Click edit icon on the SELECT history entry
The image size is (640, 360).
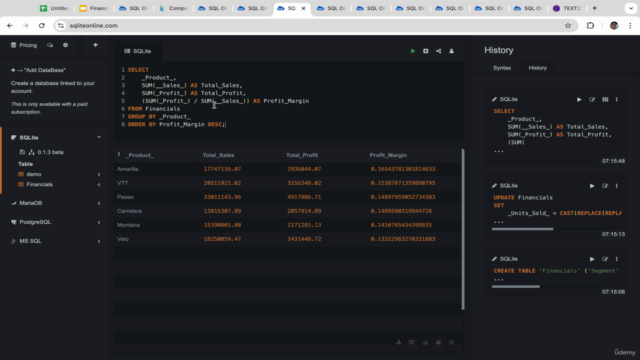pyautogui.click(x=592, y=99)
